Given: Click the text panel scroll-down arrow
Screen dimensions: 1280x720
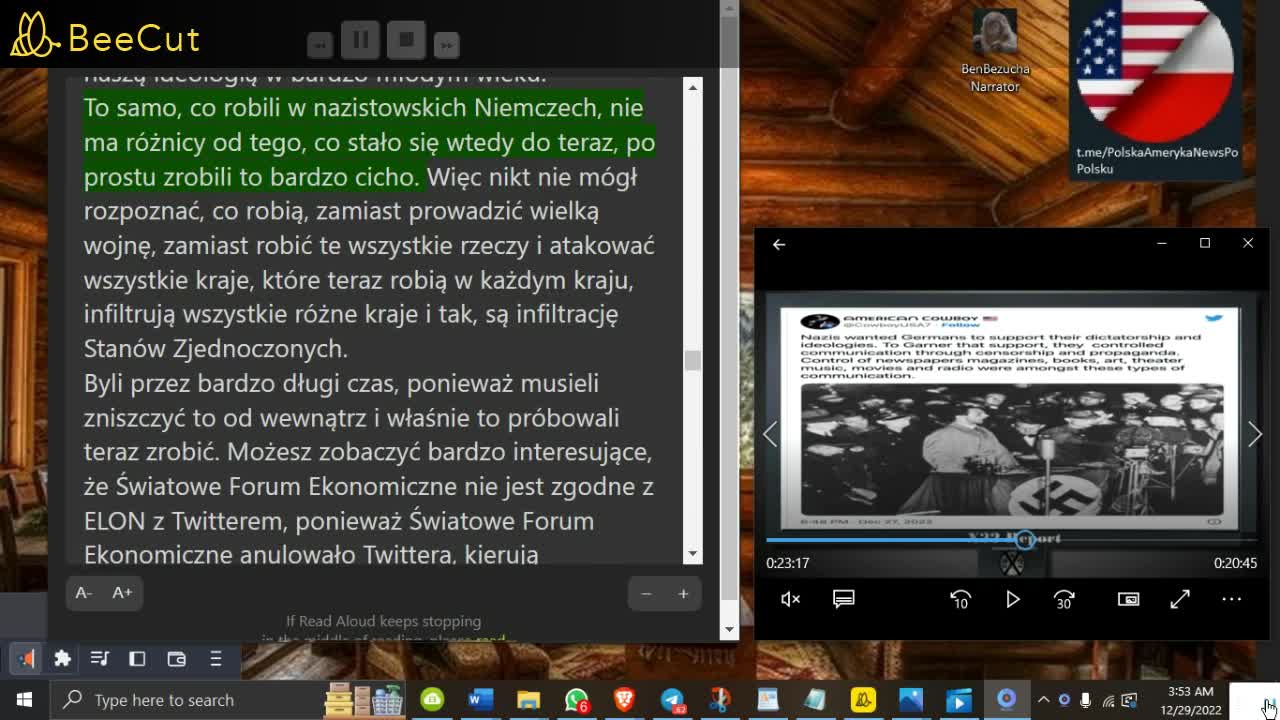Looking at the screenshot, I should tap(692, 554).
